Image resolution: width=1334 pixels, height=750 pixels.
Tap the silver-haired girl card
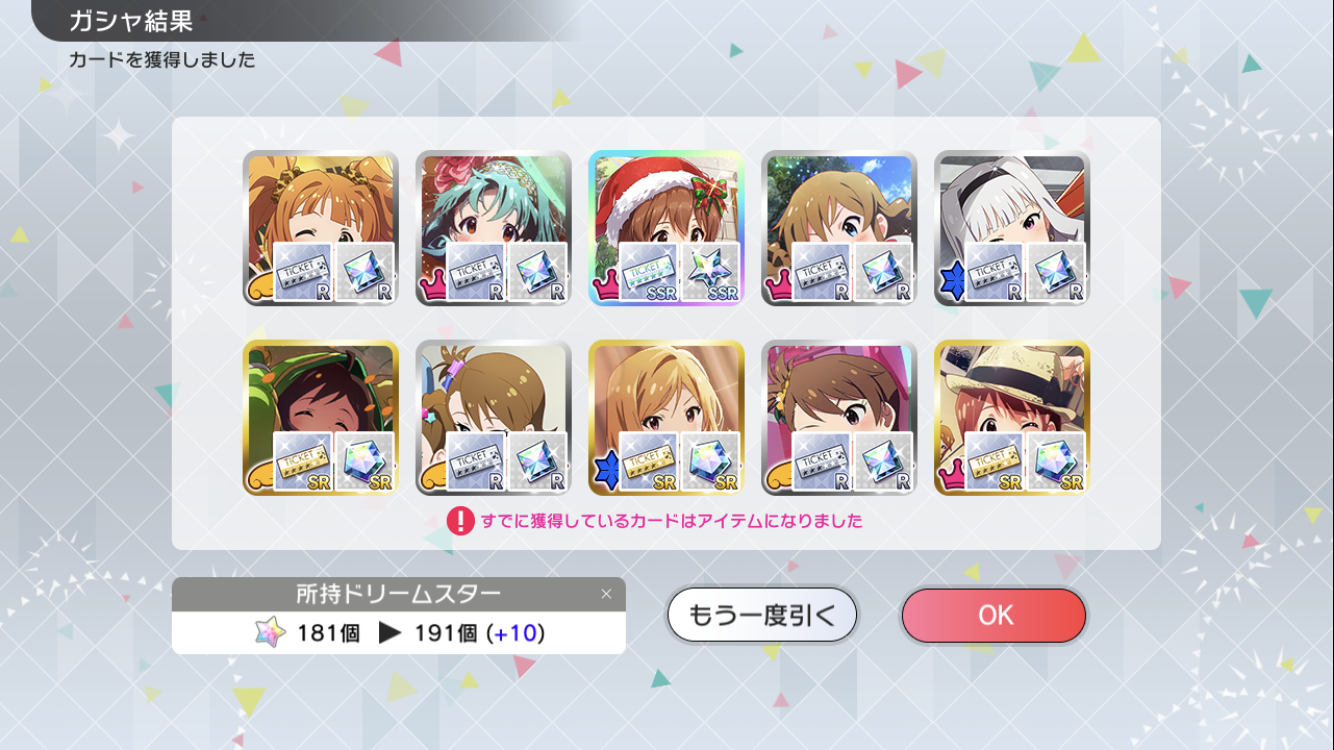click(1012, 228)
